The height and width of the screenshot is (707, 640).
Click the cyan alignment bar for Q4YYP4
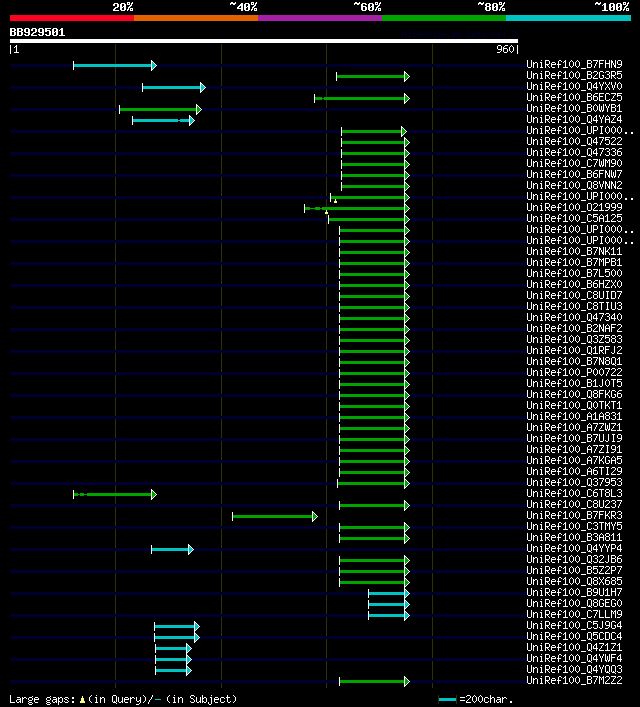click(x=172, y=550)
